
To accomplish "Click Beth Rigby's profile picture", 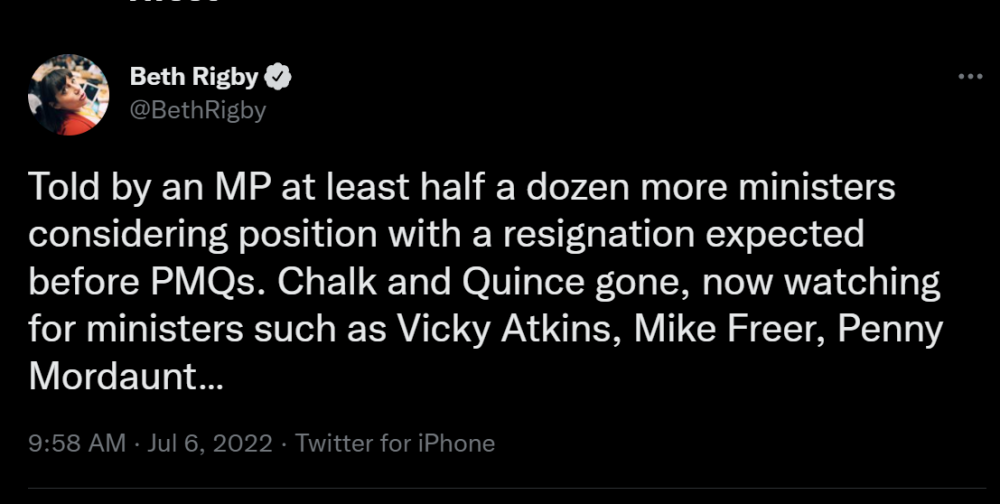I will (x=69, y=95).
